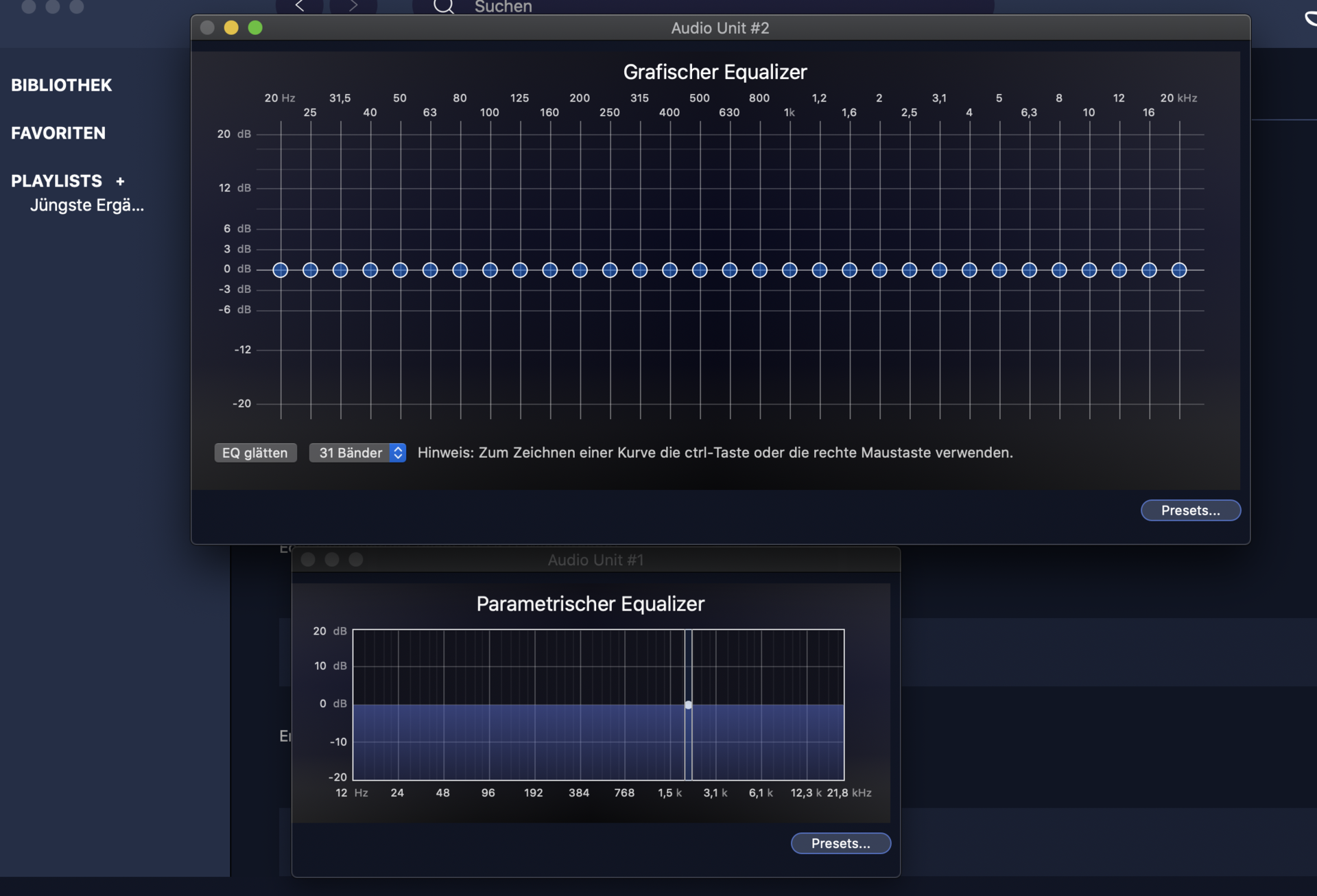Click the search magnifier icon

tap(444, 7)
